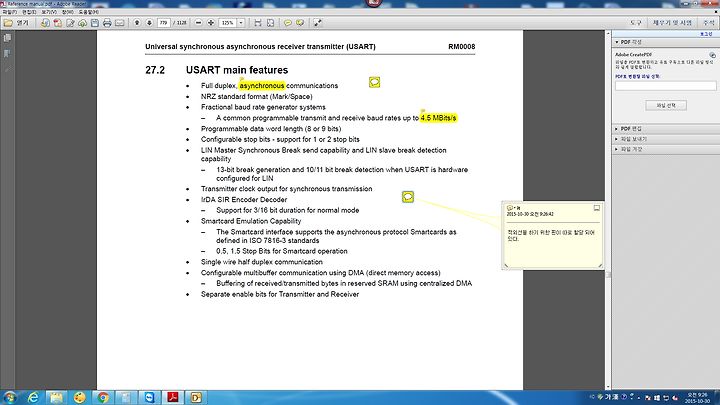Switch to the 도구 tools pane tab
Image resolution: width=720 pixels, height=405 pixels.
click(x=636, y=22)
